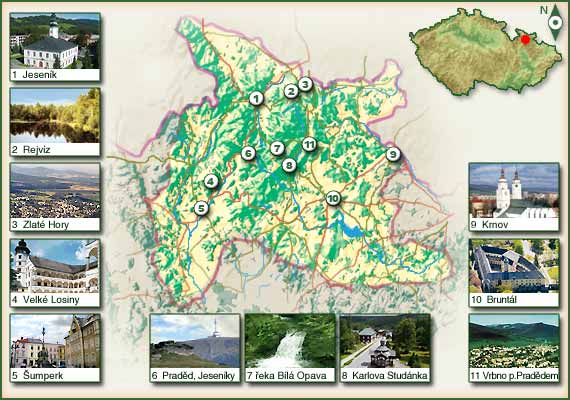The image size is (570, 400).
Task: Select the Velké Losiny chateau photo
Action: 55,266
